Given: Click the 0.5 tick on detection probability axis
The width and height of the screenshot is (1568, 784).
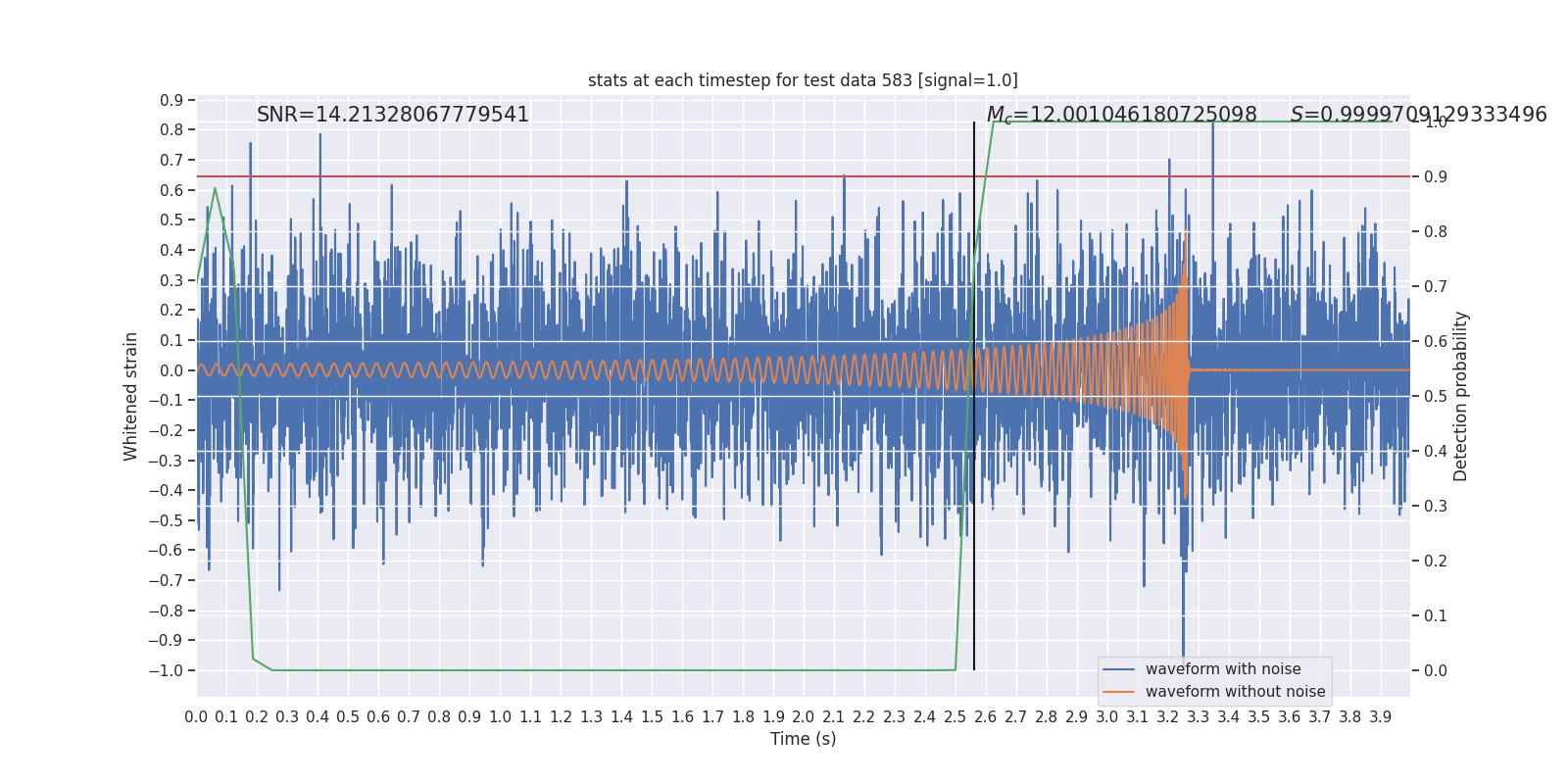Looking at the screenshot, I should coord(1435,396).
